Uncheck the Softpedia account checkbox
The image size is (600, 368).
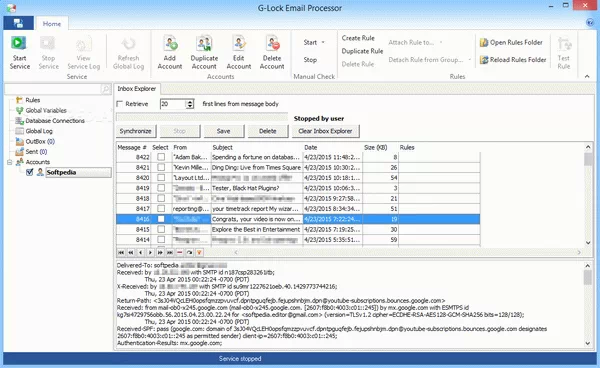pyautogui.click(x=29, y=173)
